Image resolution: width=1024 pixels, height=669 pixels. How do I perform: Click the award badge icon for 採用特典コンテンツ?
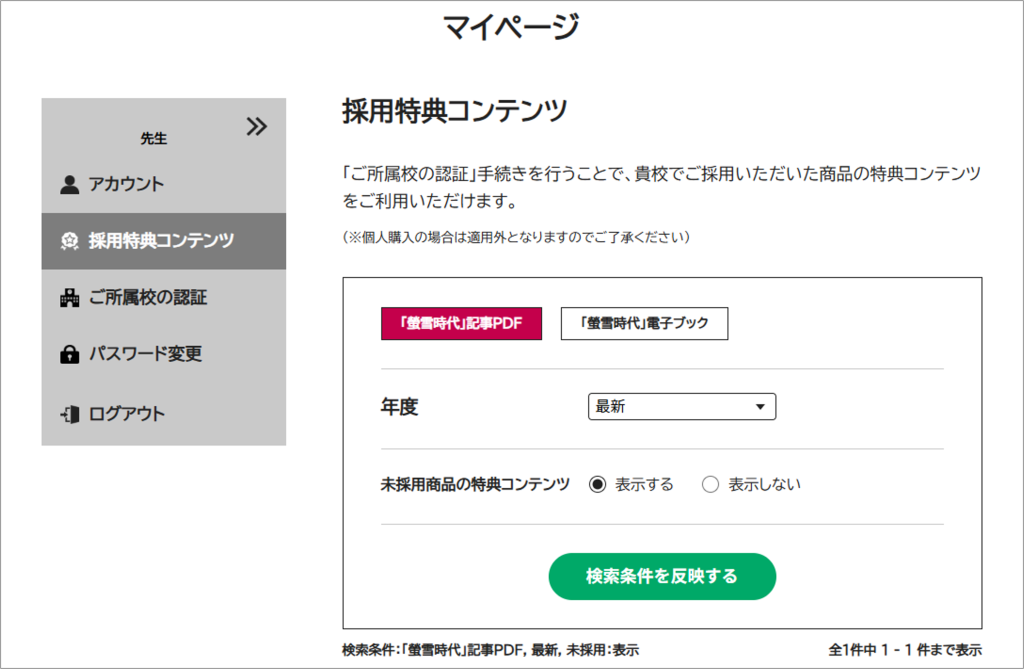click(69, 241)
